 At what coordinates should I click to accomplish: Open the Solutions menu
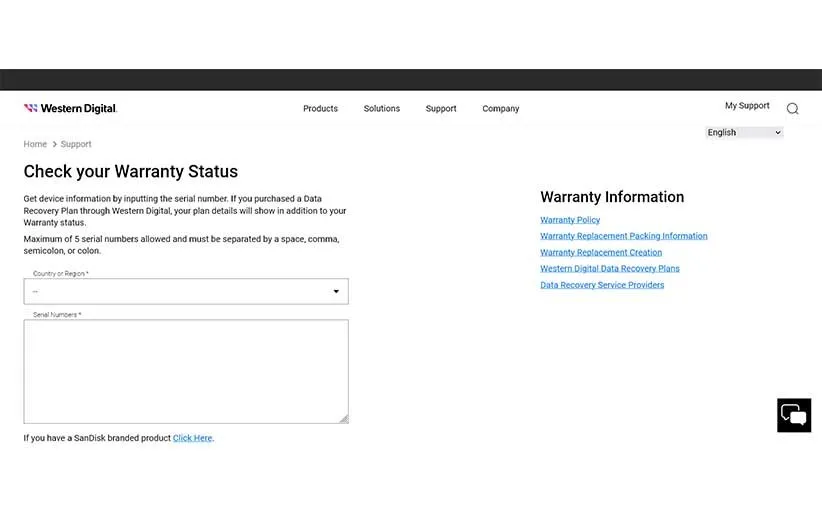tap(381, 109)
